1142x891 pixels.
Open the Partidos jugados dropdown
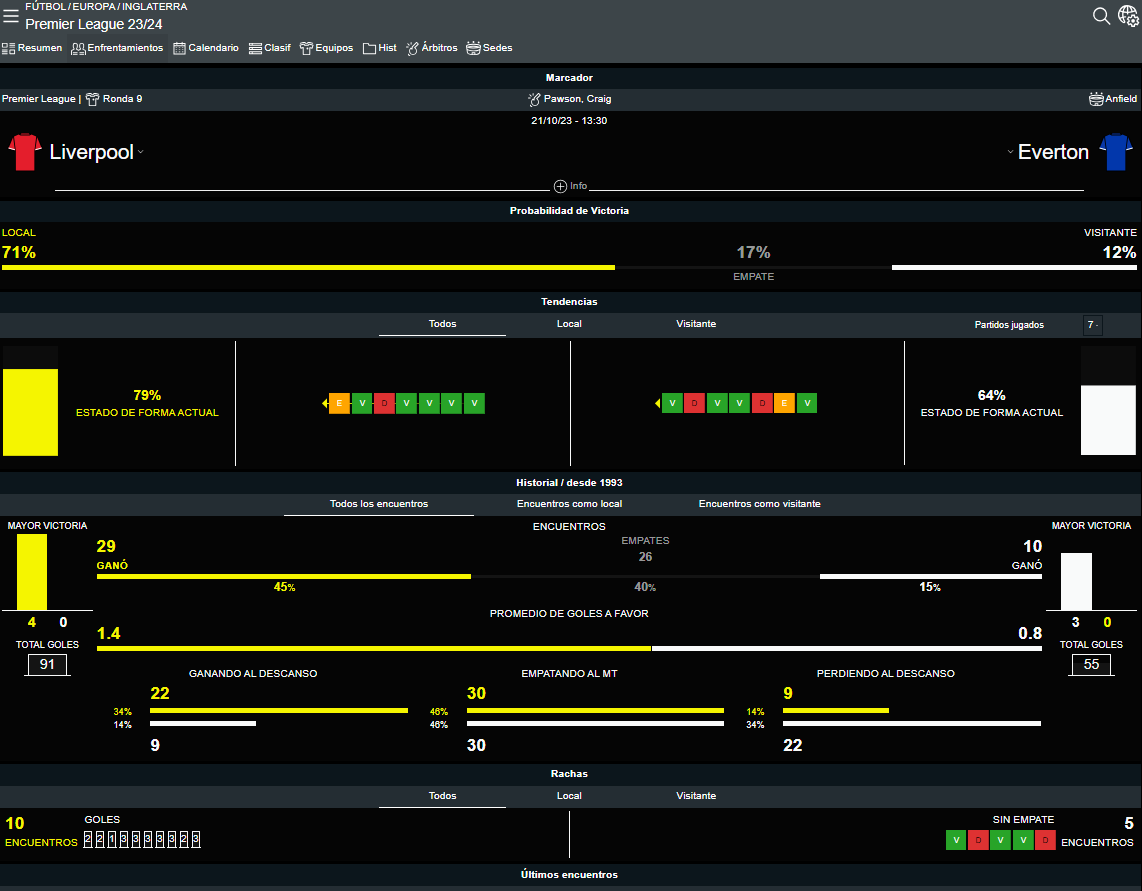[x=1093, y=325]
